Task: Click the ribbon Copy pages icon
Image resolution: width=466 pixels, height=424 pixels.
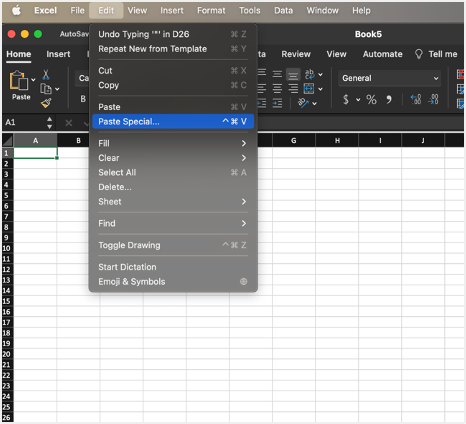Action: click(x=46, y=89)
